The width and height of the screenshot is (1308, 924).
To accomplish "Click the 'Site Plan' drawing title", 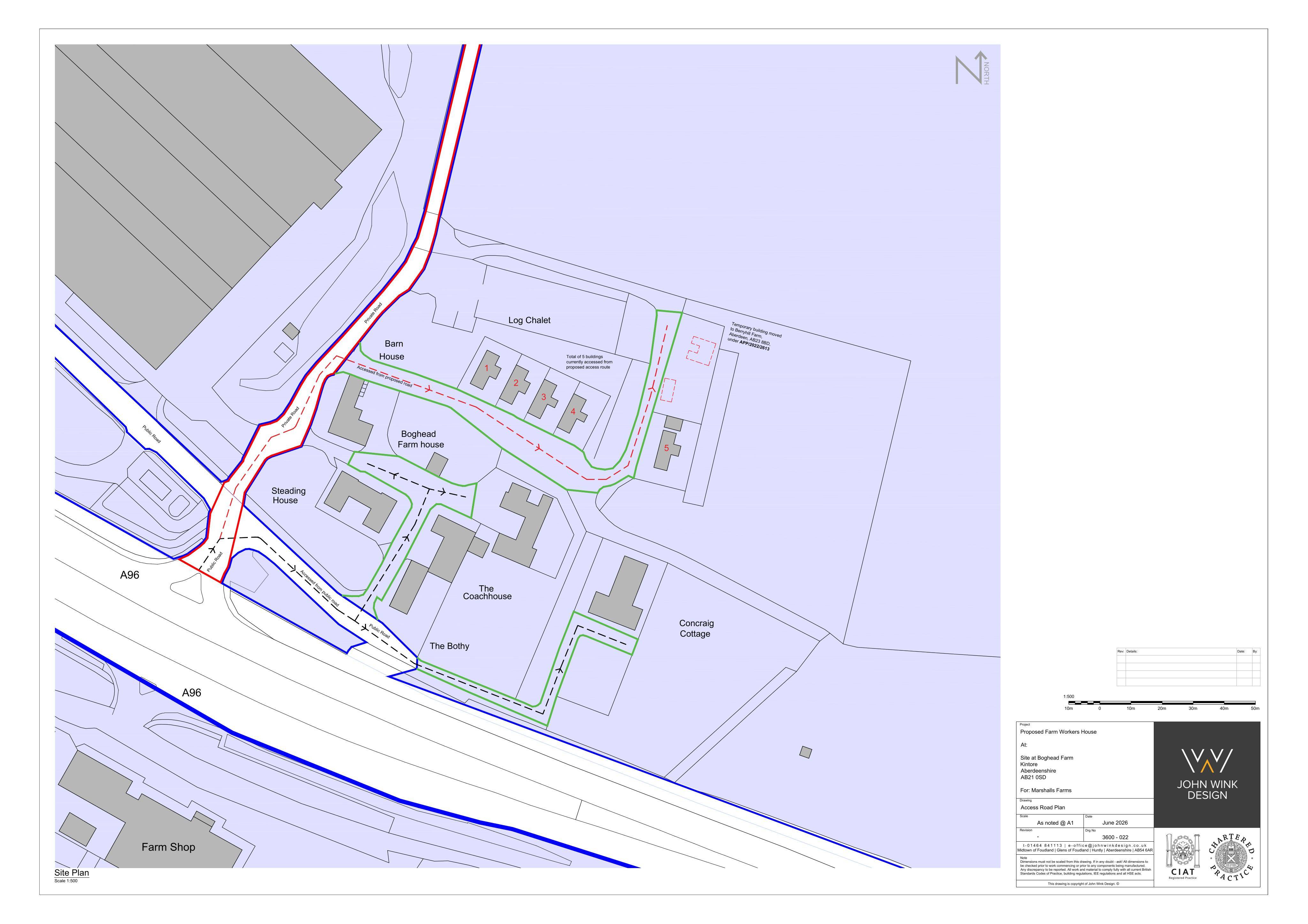I will [72, 873].
